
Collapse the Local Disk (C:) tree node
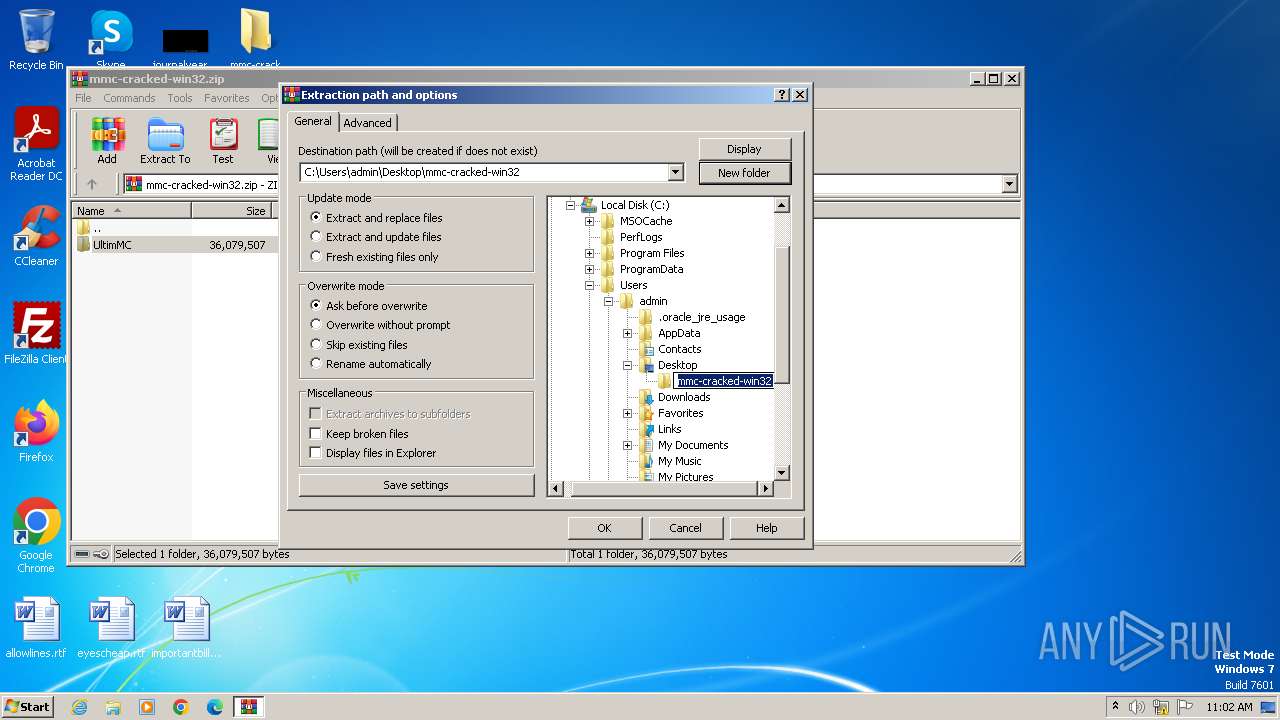point(570,205)
